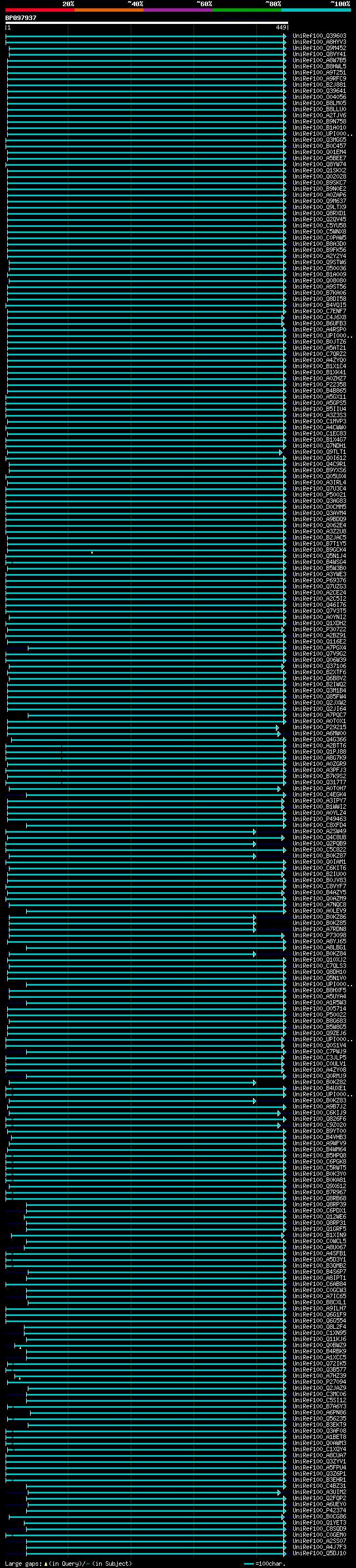
Task: Click the purple ~60% identity legend segment
Action: pyautogui.click(x=179, y=10)
